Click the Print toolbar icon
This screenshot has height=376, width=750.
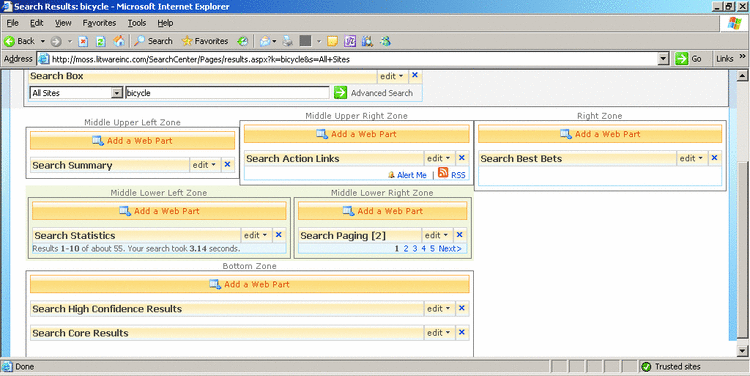pos(287,42)
